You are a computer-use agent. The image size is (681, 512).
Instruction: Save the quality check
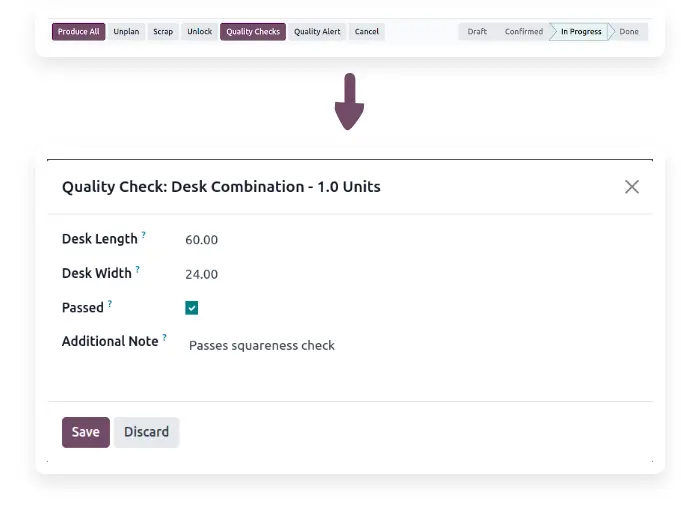tap(85, 432)
